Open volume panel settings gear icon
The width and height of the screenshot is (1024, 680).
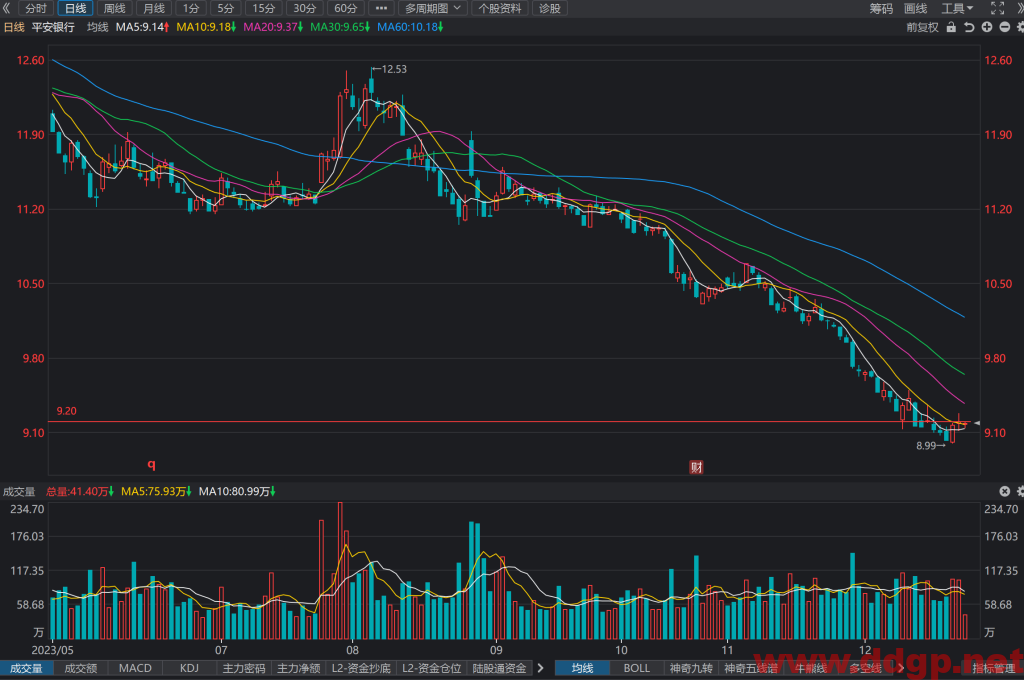pyautogui.click(x=1020, y=491)
